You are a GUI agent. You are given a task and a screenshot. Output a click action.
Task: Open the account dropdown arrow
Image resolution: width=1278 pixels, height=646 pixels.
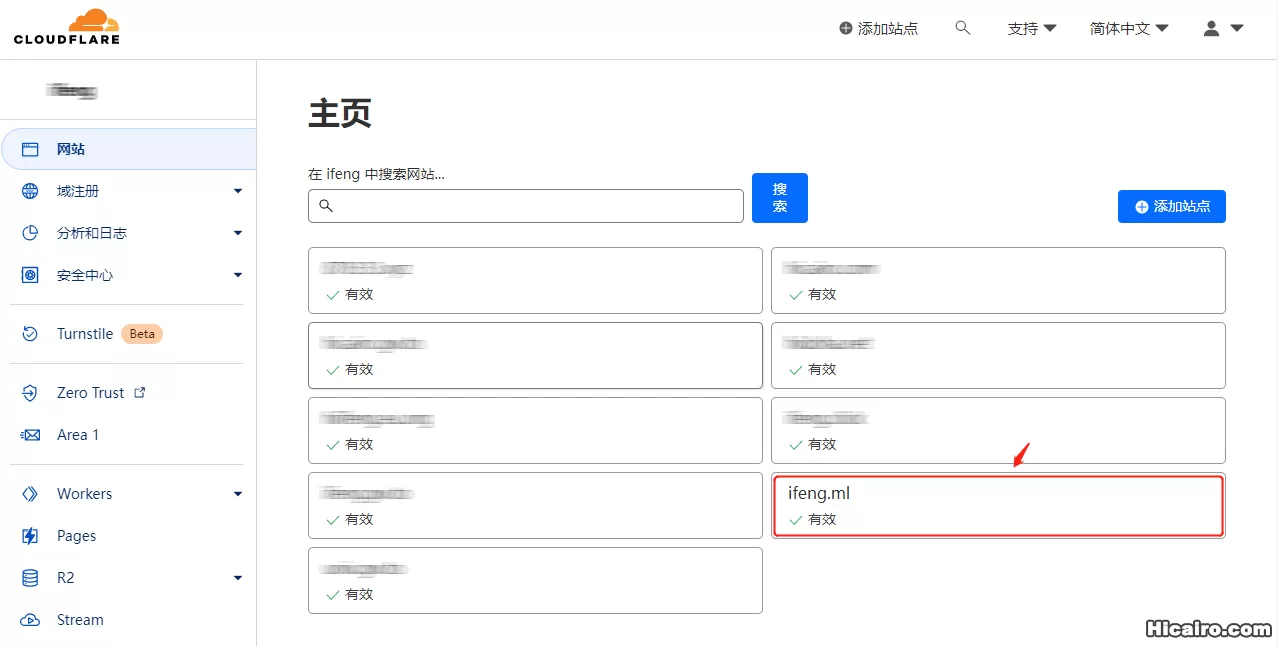[1237, 29]
